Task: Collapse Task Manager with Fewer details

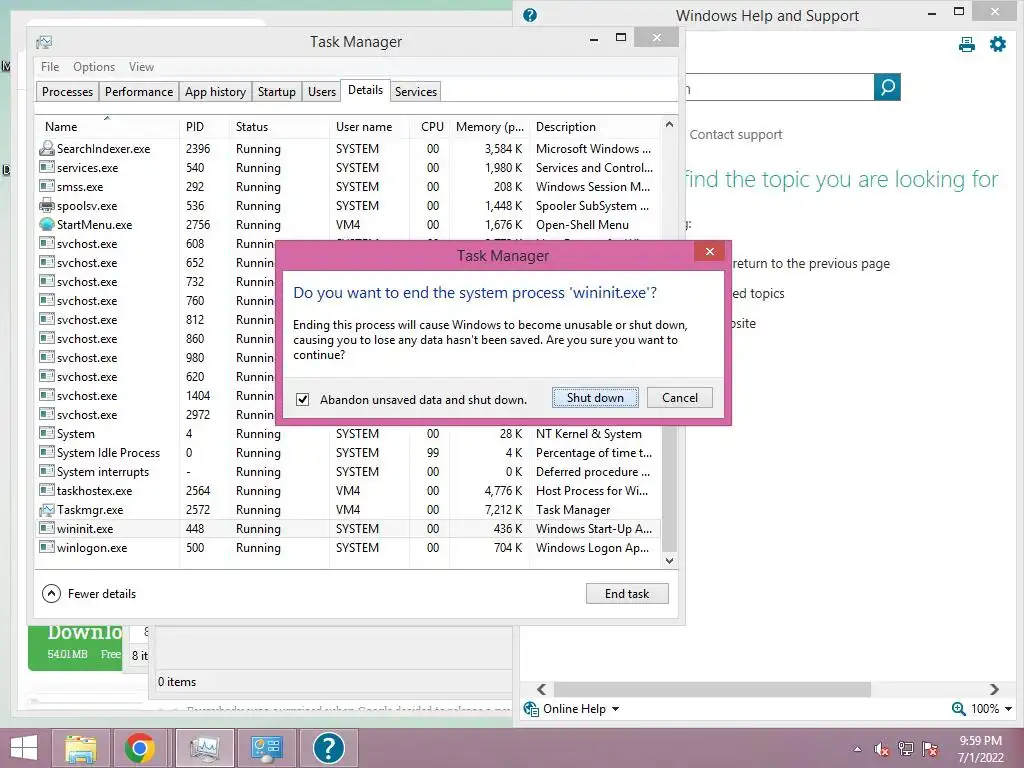Action: (x=89, y=594)
